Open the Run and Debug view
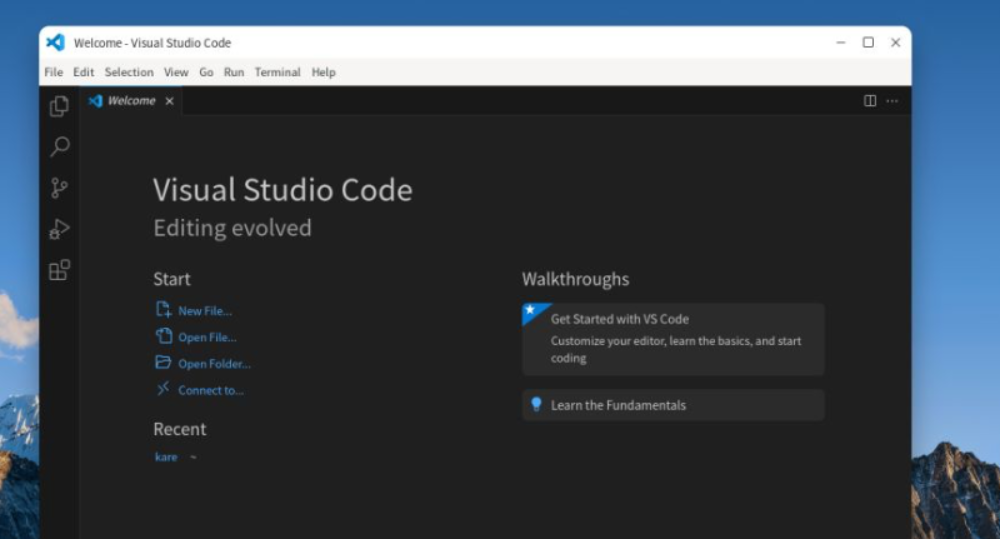The height and width of the screenshot is (539, 1000). [x=60, y=229]
